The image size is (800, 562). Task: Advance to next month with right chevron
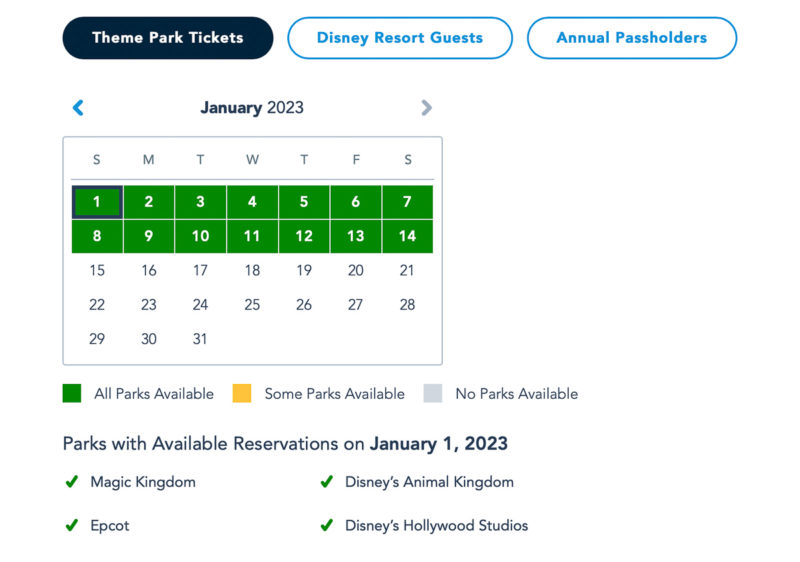(x=427, y=108)
